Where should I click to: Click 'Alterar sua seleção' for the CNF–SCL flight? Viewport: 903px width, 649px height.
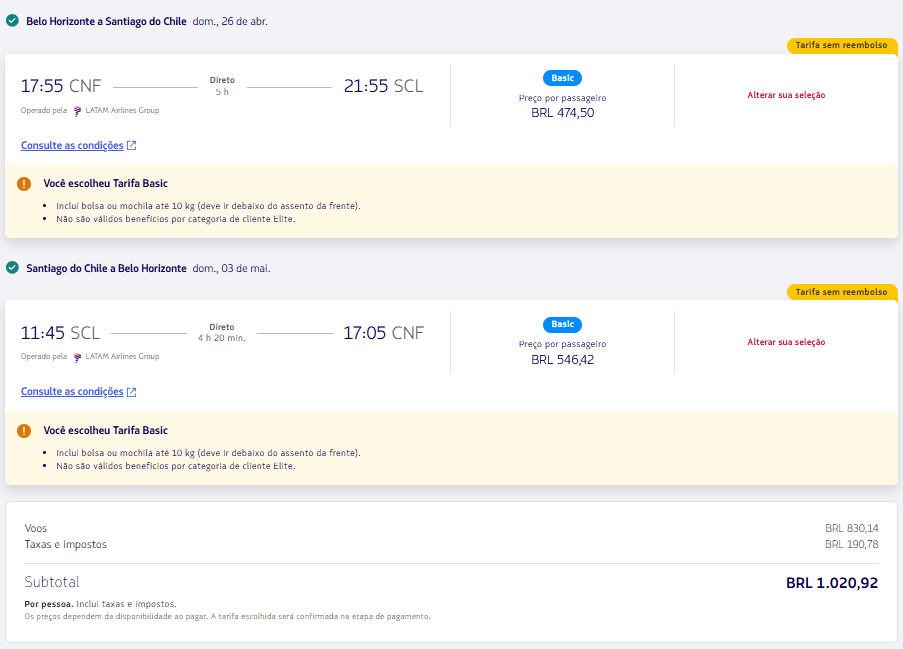(x=786, y=95)
